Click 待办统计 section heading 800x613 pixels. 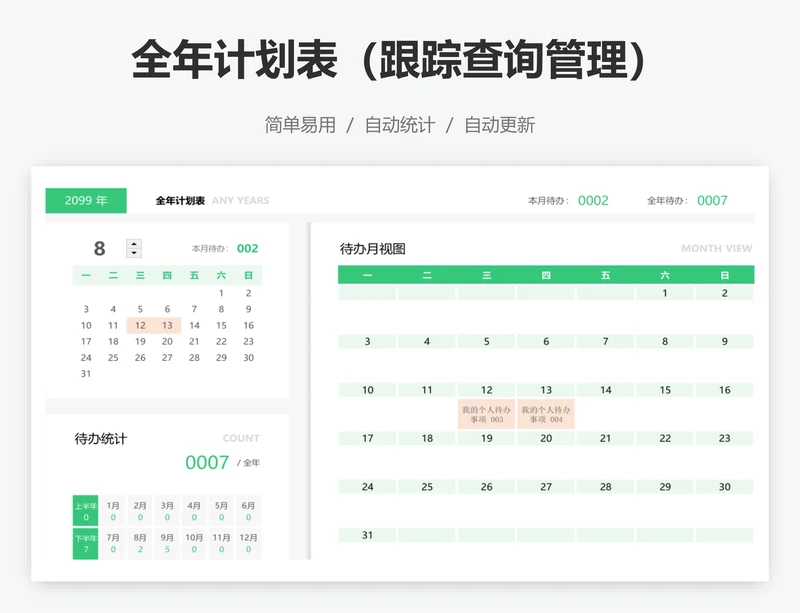click(x=101, y=439)
